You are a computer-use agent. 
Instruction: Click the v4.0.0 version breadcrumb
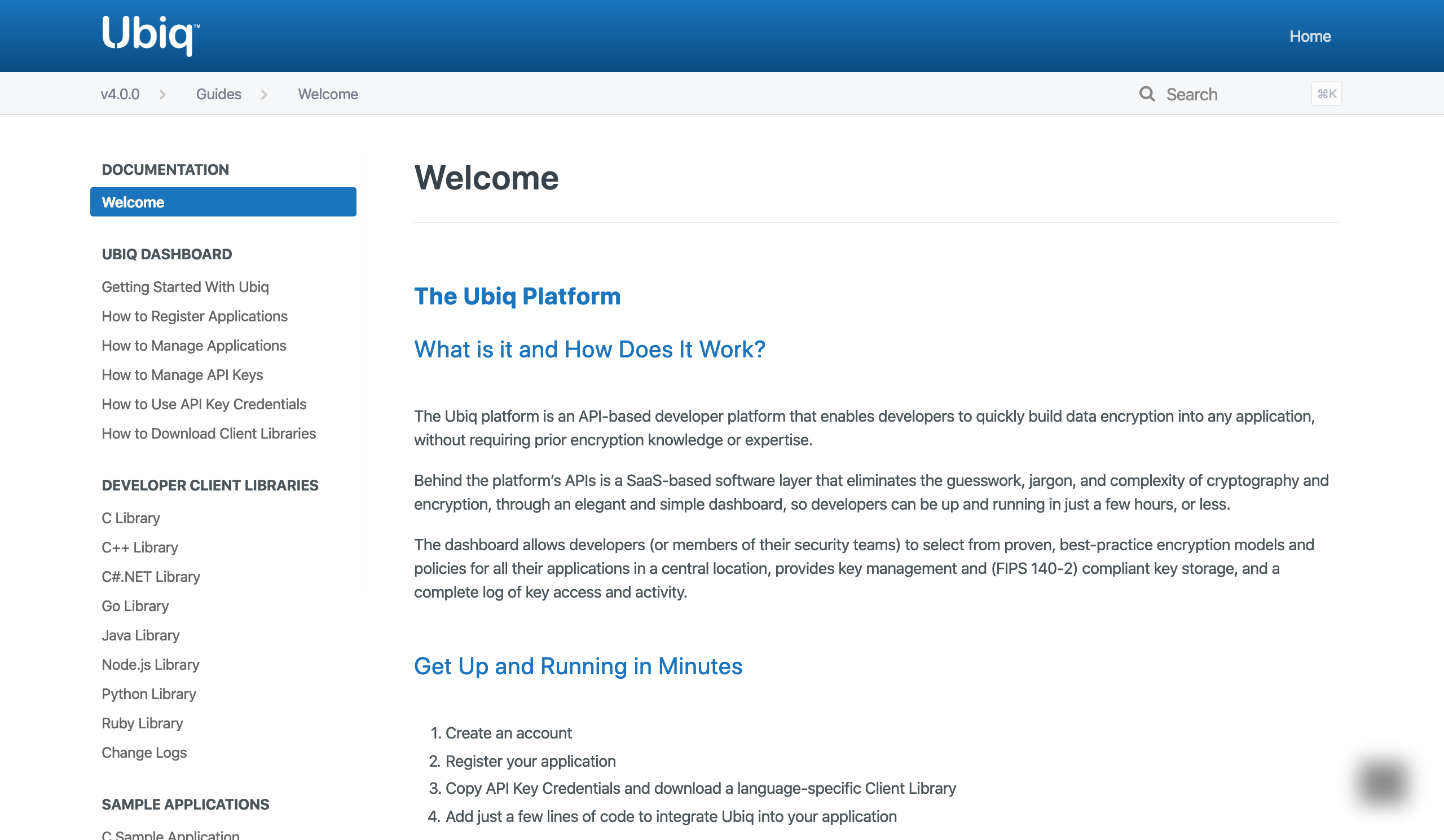click(120, 94)
